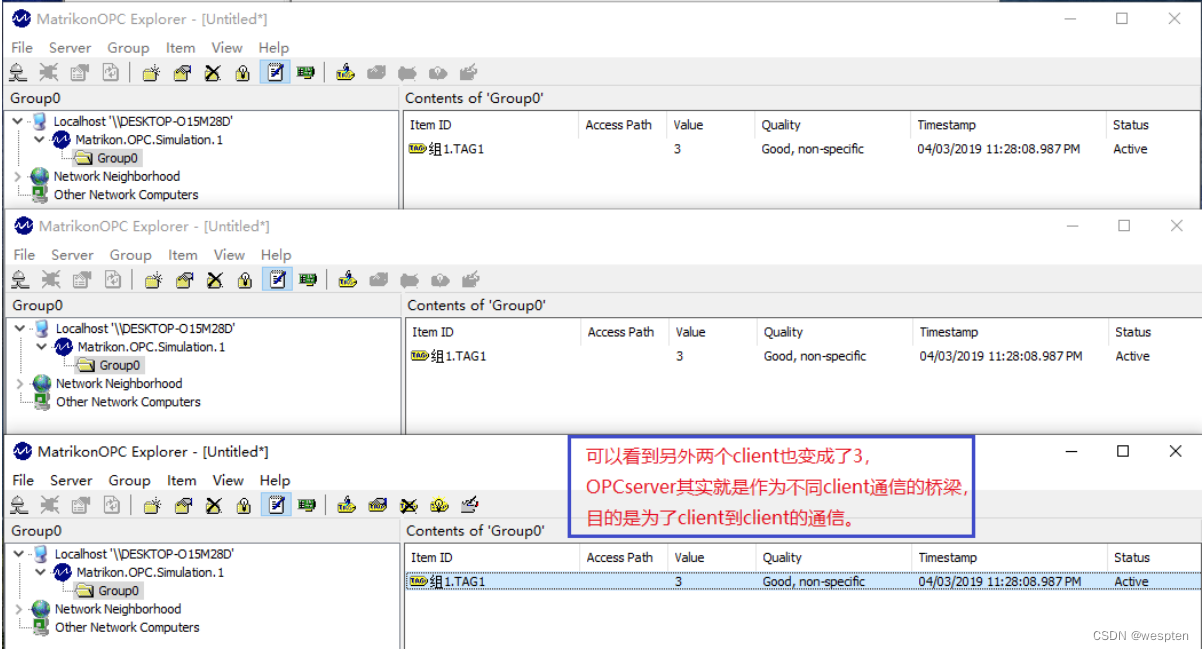Click the add TAG items icon, middle window
The image size is (1204, 652).
347,279
